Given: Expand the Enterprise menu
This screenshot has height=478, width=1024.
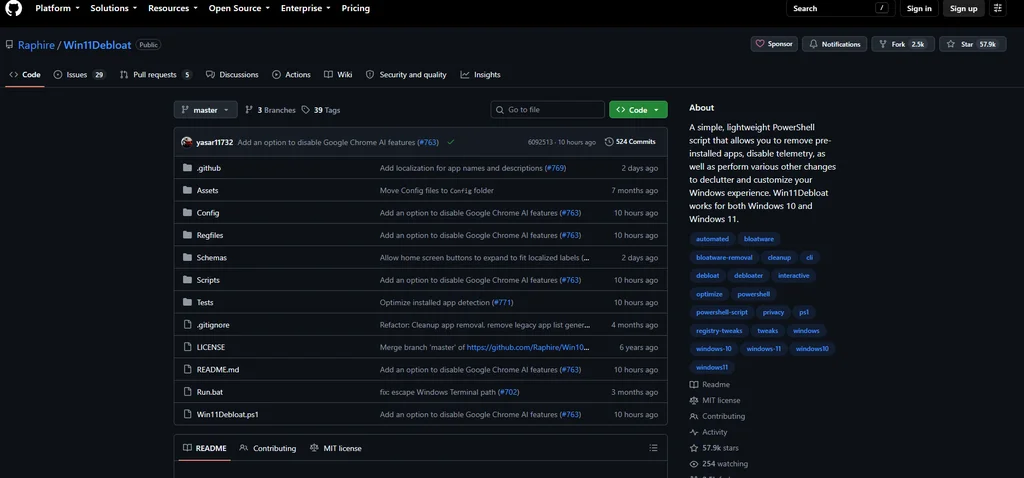Looking at the screenshot, I should pyautogui.click(x=305, y=8).
